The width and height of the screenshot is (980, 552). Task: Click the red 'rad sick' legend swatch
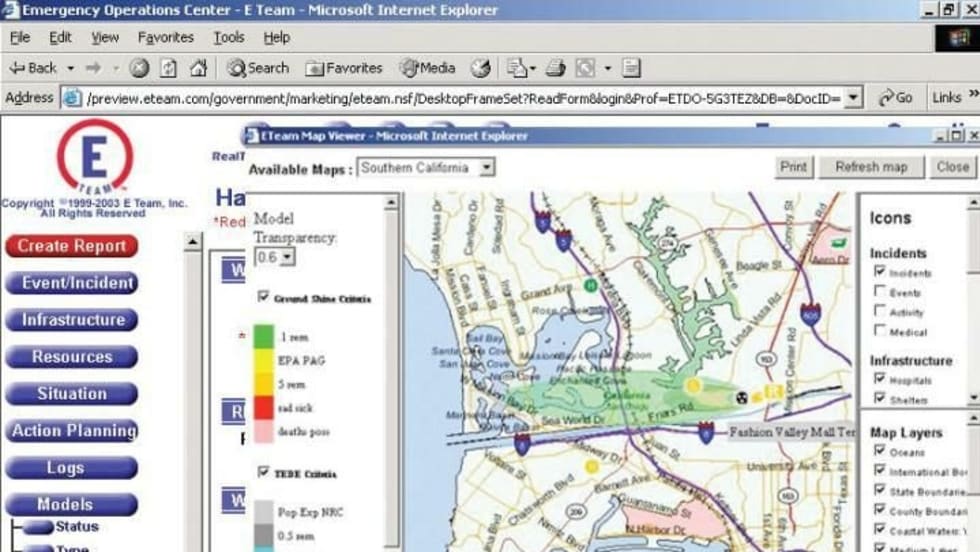263,409
